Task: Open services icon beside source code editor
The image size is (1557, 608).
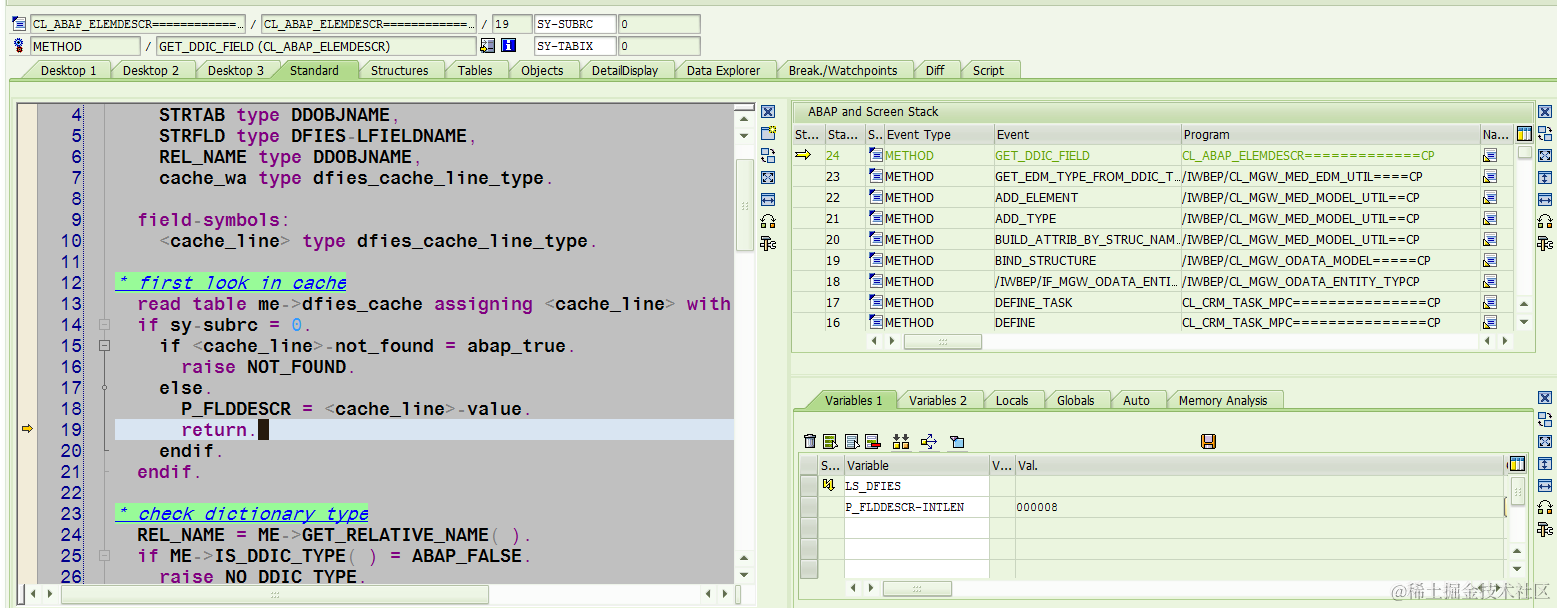Action: [768, 221]
